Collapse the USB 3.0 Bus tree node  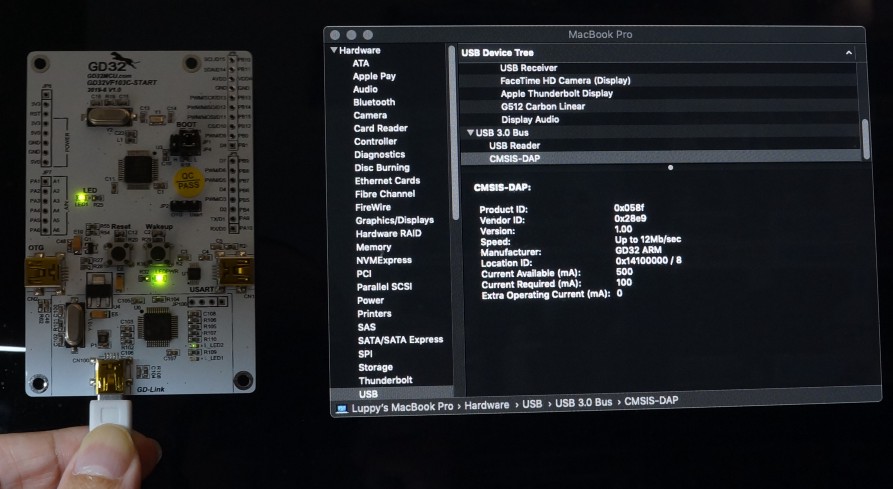[x=471, y=133]
